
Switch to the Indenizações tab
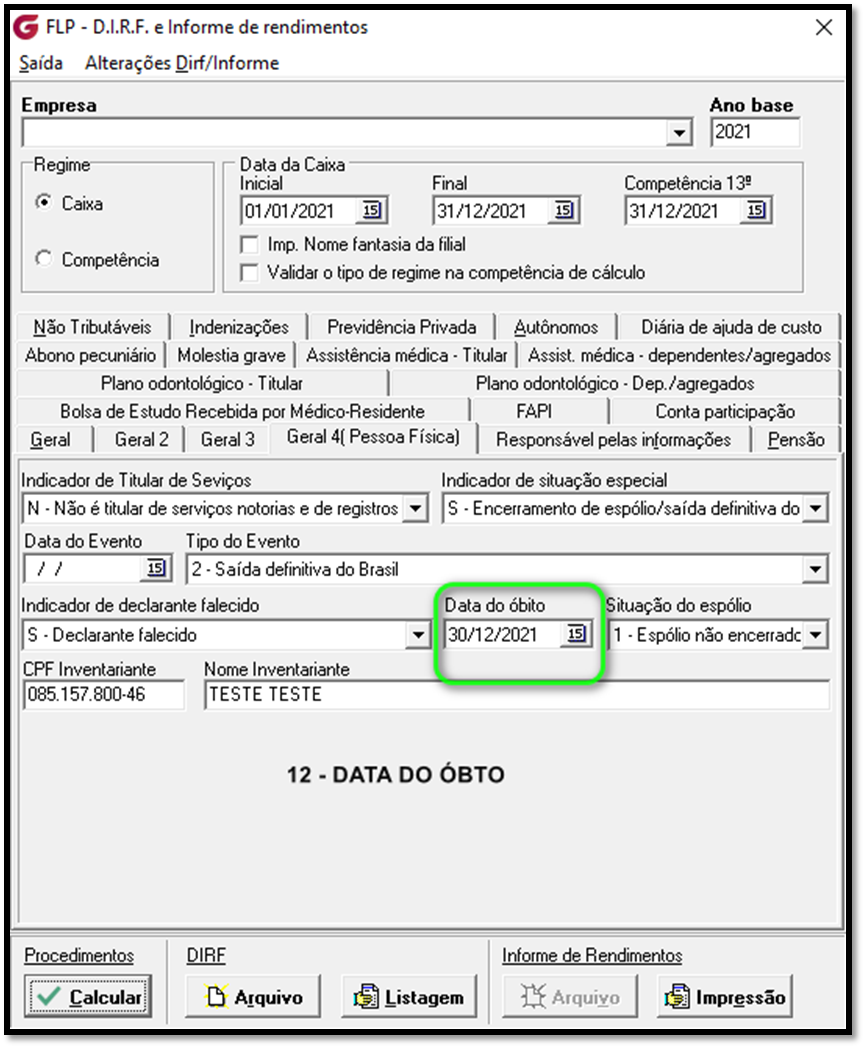coord(239,327)
